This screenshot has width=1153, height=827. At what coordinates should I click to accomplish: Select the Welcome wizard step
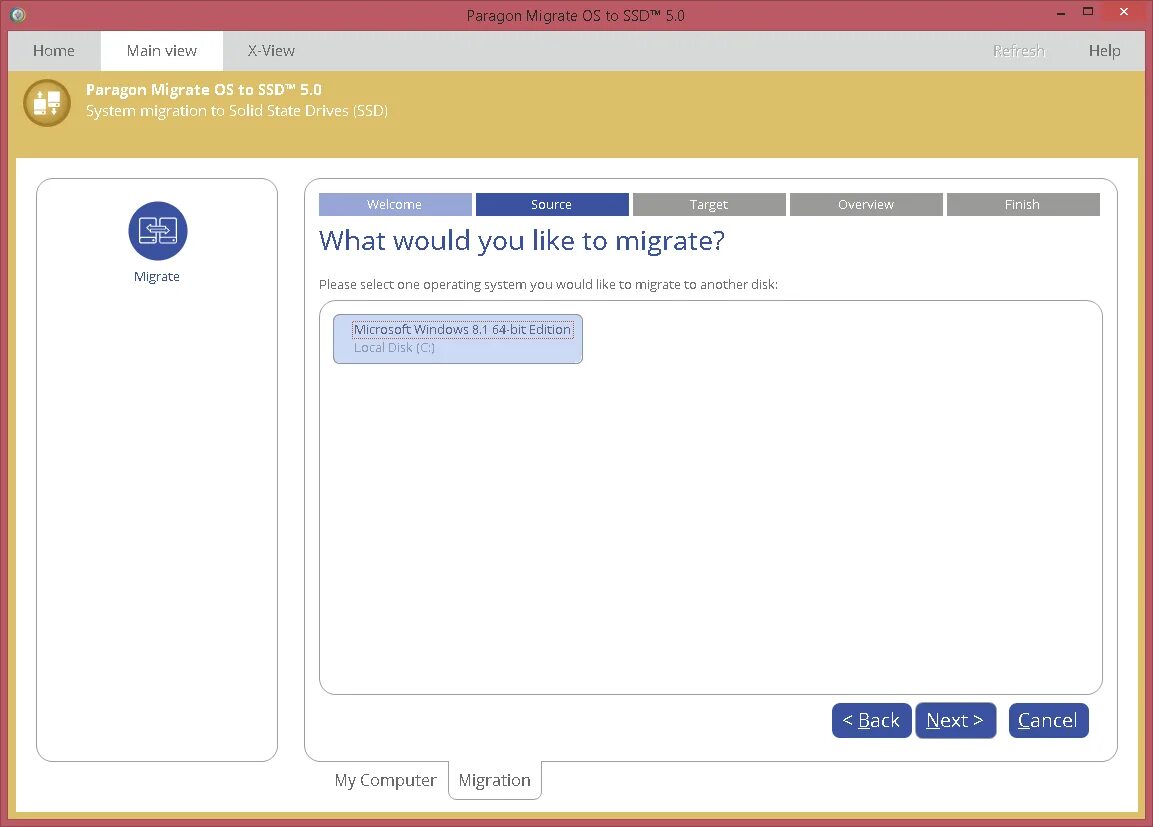tap(395, 204)
